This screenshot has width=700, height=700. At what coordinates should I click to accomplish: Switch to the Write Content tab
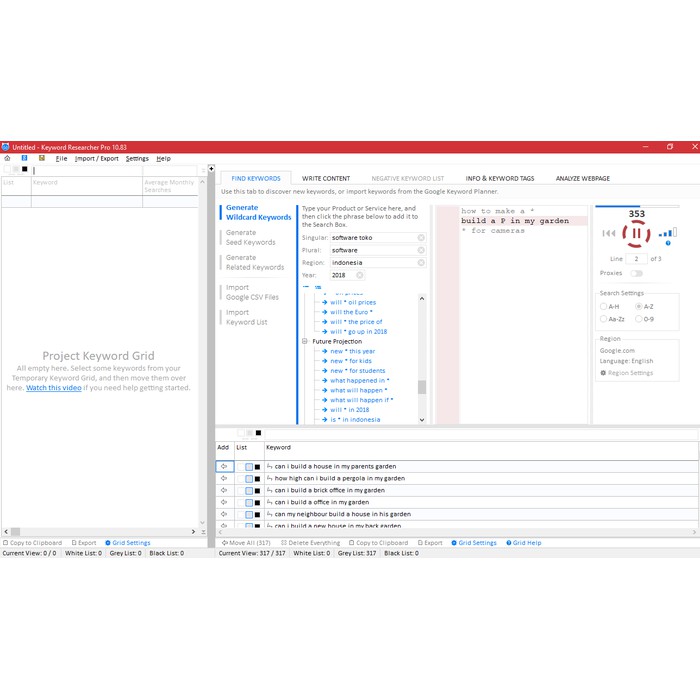326,178
